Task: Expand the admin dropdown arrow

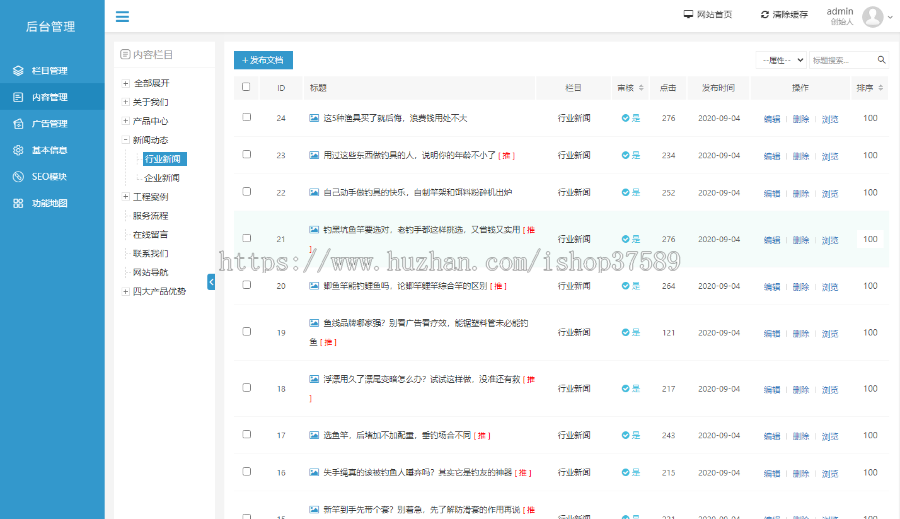Action: click(x=890, y=17)
